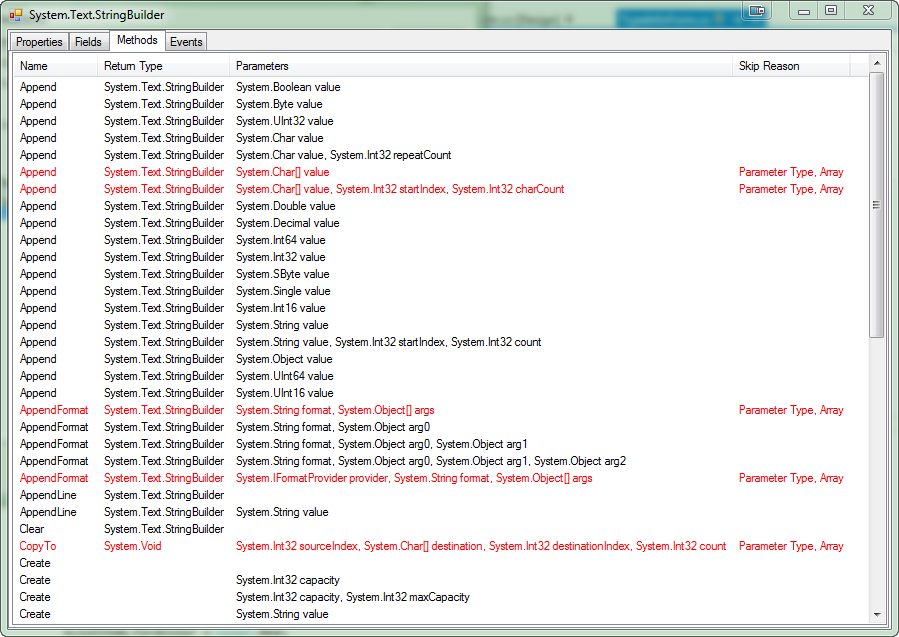Select the Append row with only System.Char value
The width and height of the screenshot is (899, 637).
click(x=441, y=138)
